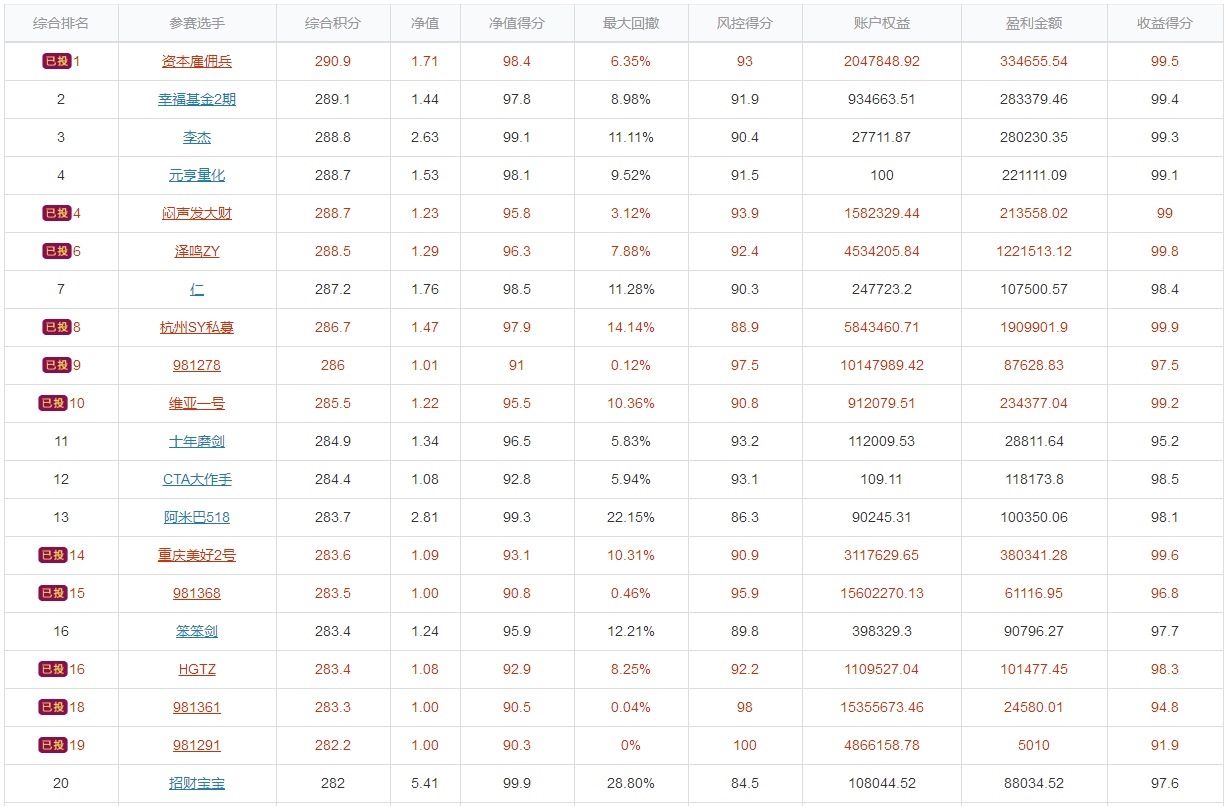Select rank number 13

[61, 517]
